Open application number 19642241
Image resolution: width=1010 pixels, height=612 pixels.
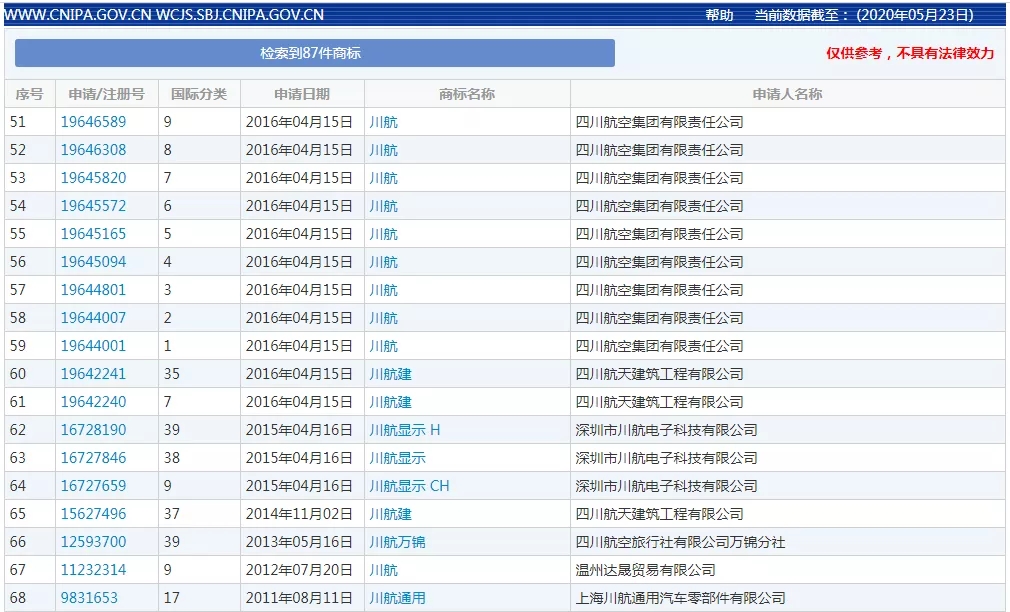[x=93, y=374]
